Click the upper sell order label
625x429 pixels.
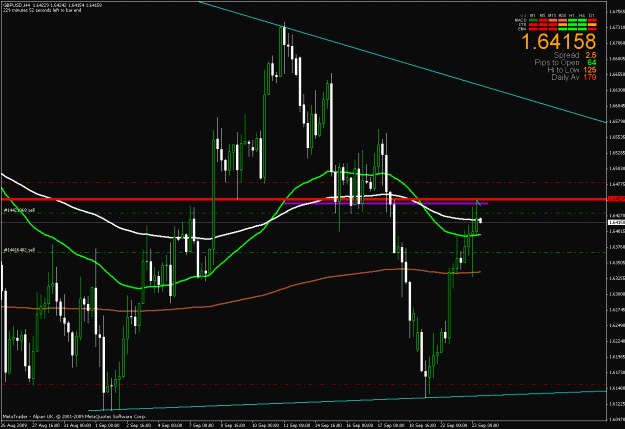tap(19, 210)
